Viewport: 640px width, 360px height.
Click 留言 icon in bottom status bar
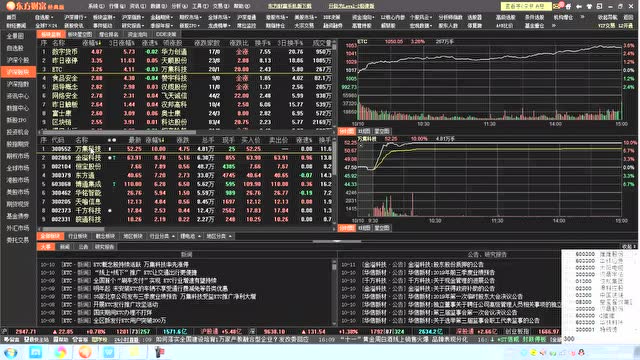coord(12,340)
